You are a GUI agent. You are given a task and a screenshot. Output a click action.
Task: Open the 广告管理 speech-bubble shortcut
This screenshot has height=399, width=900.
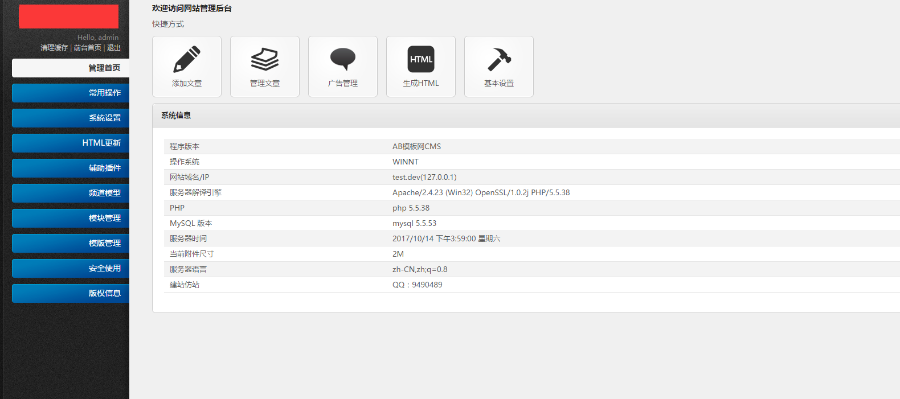click(x=343, y=67)
